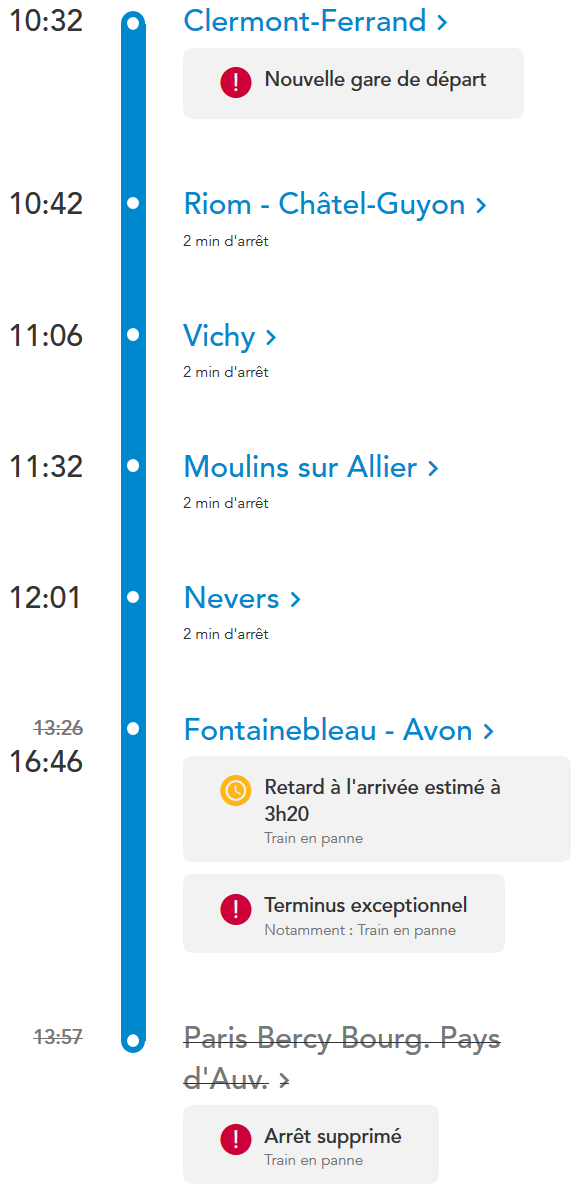Click the chevron after Fontainebleau - Avon
Image resolution: width=579 pixels, height=1191 pixels.
pos(489,732)
